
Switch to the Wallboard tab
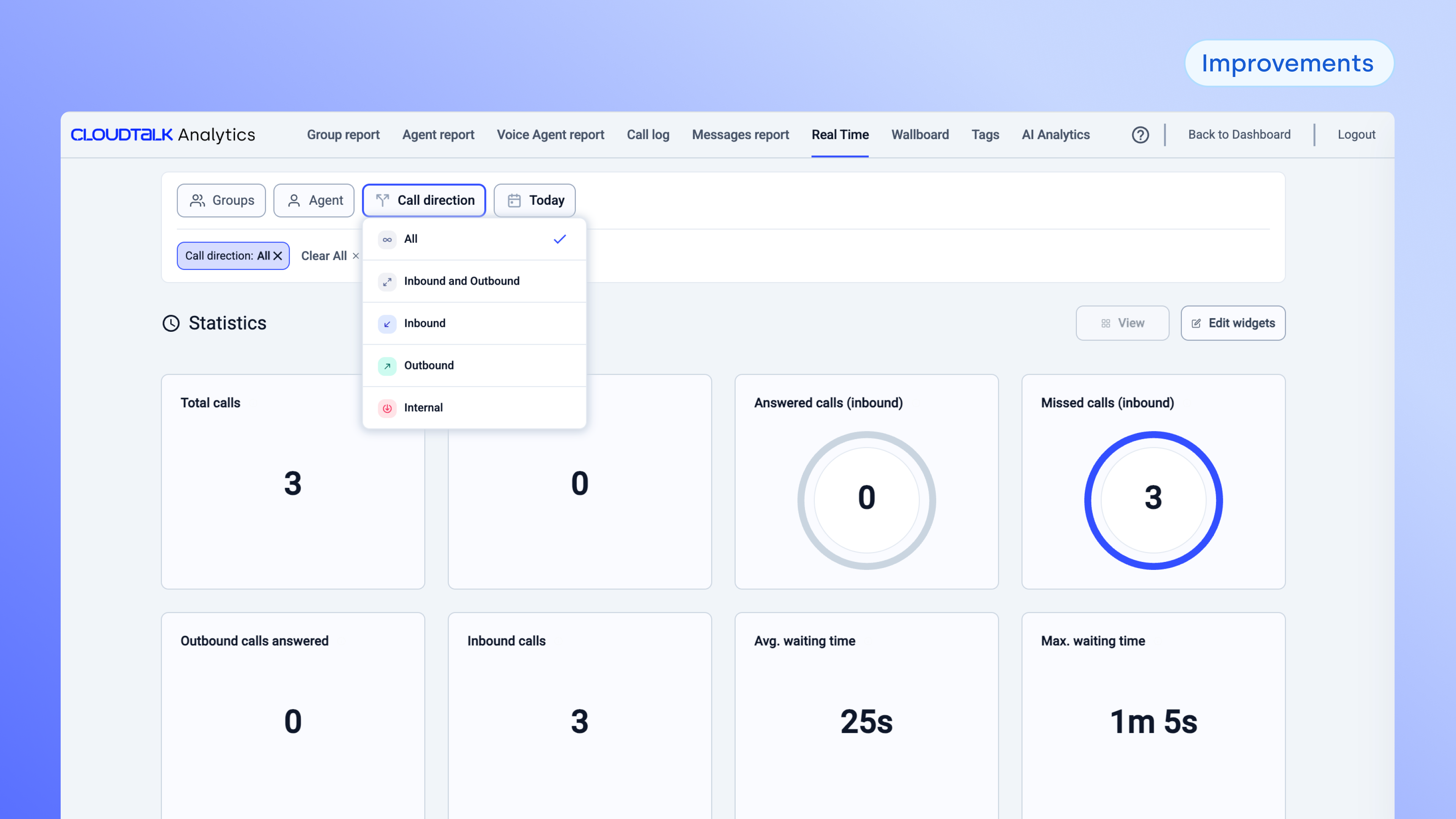click(919, 135)
